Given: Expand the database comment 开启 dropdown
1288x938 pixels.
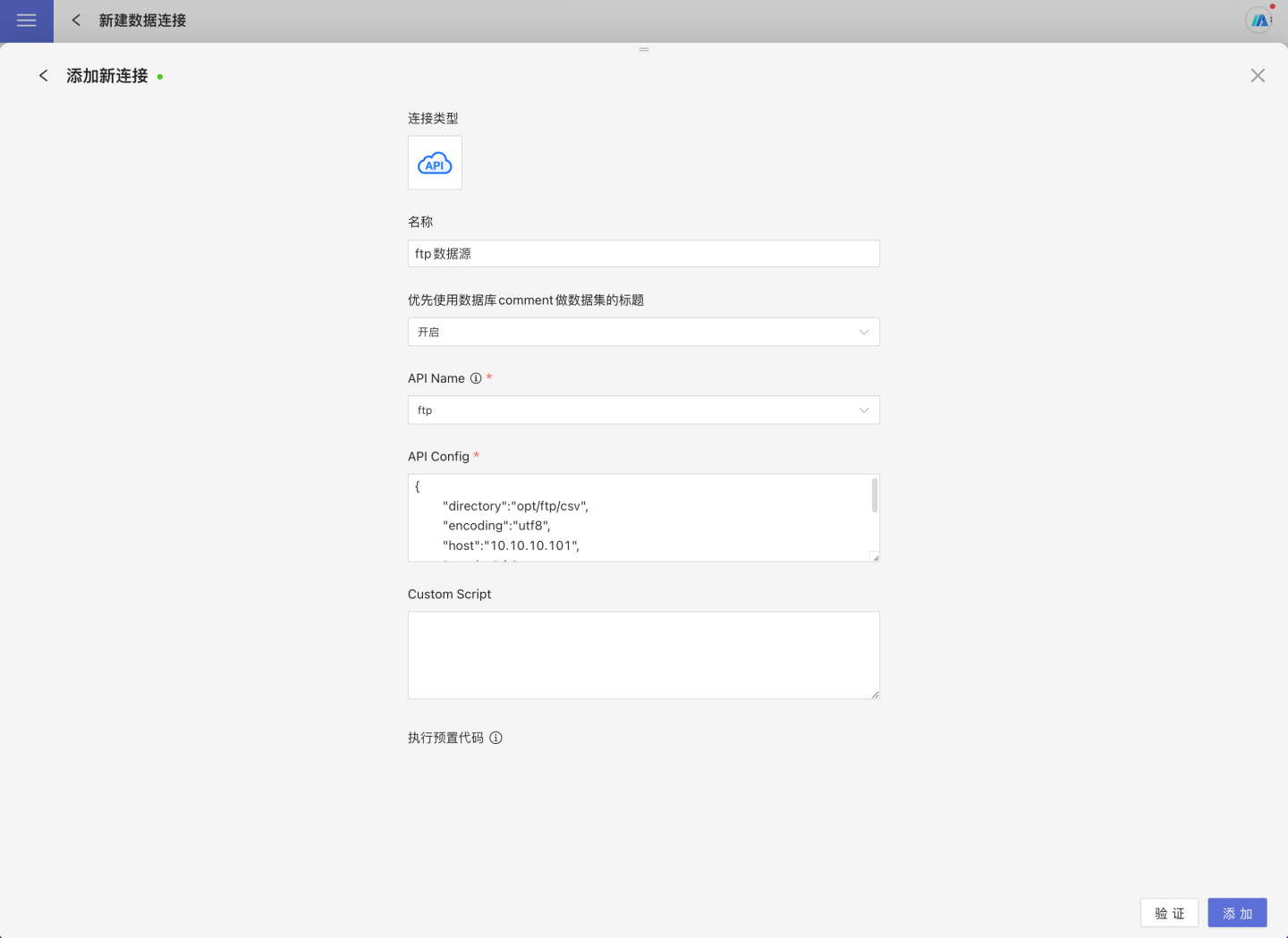Looking at the screenshot, I should click(643, 332).
